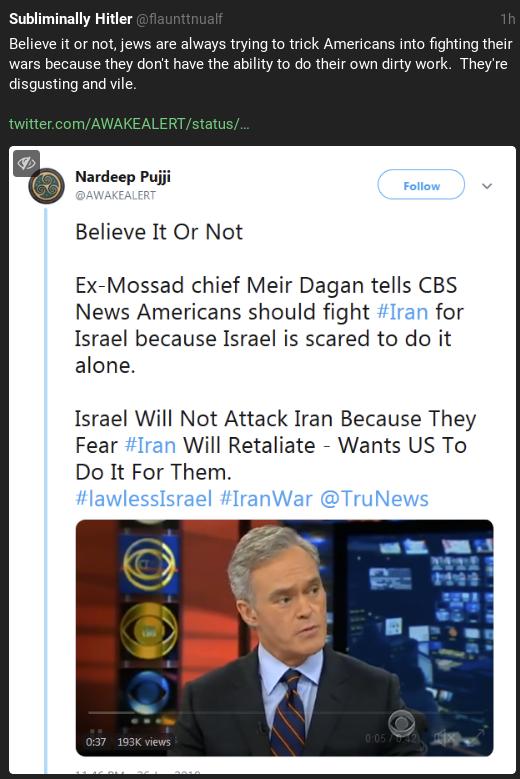The width and height of the screenshot is (520, 779).
Task: Unmute the video with the speaker icon
Action: pos(441,737)
